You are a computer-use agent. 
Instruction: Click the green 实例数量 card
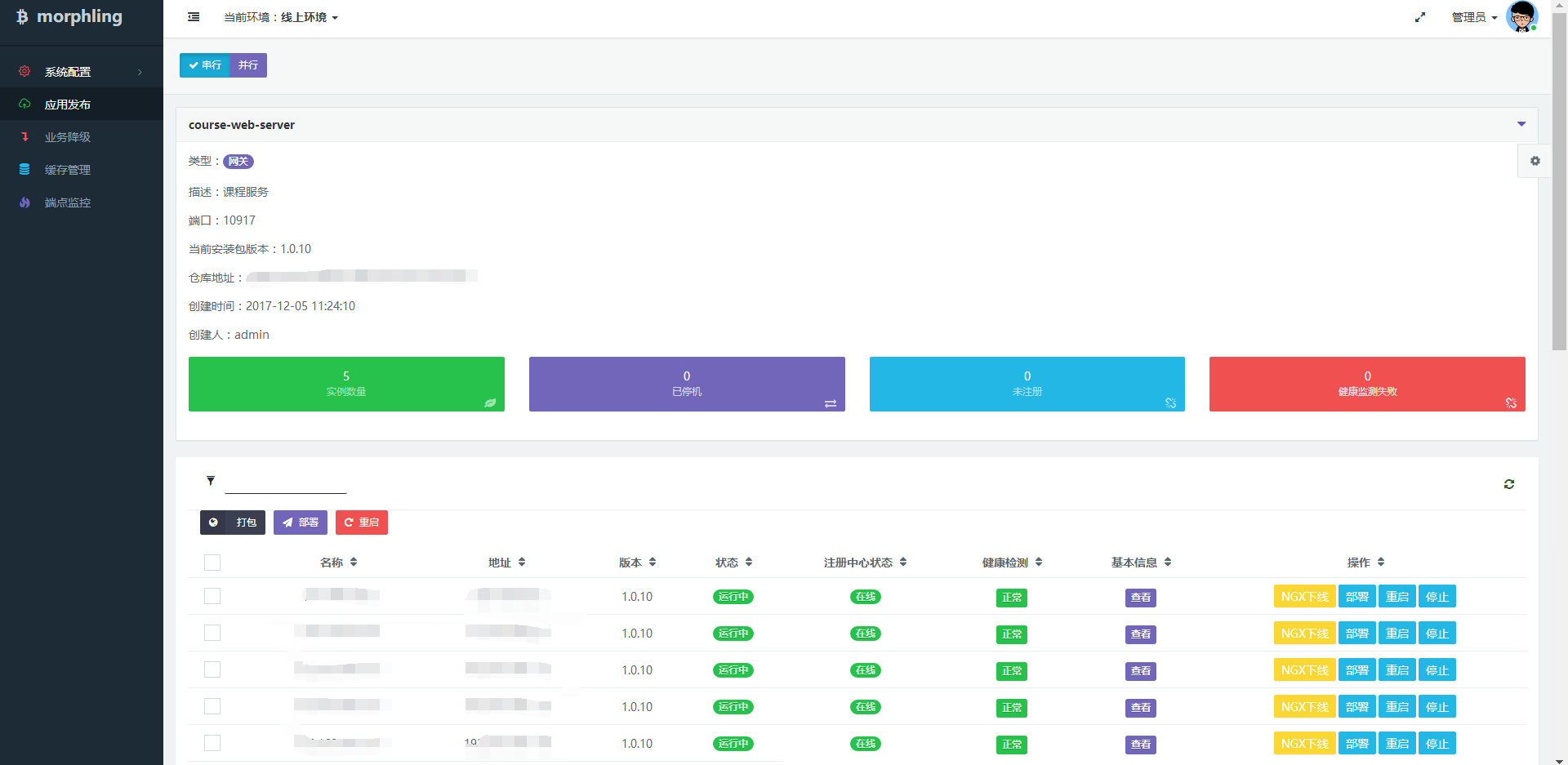pos(346,384)
